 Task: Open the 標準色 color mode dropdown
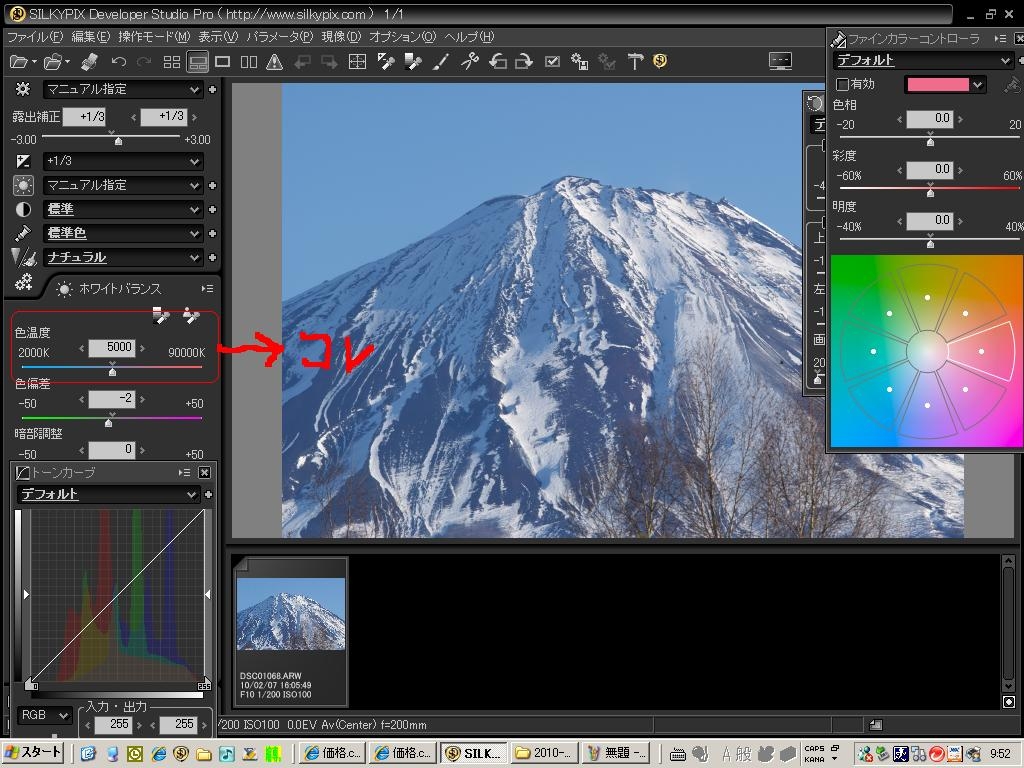(123, 233)
